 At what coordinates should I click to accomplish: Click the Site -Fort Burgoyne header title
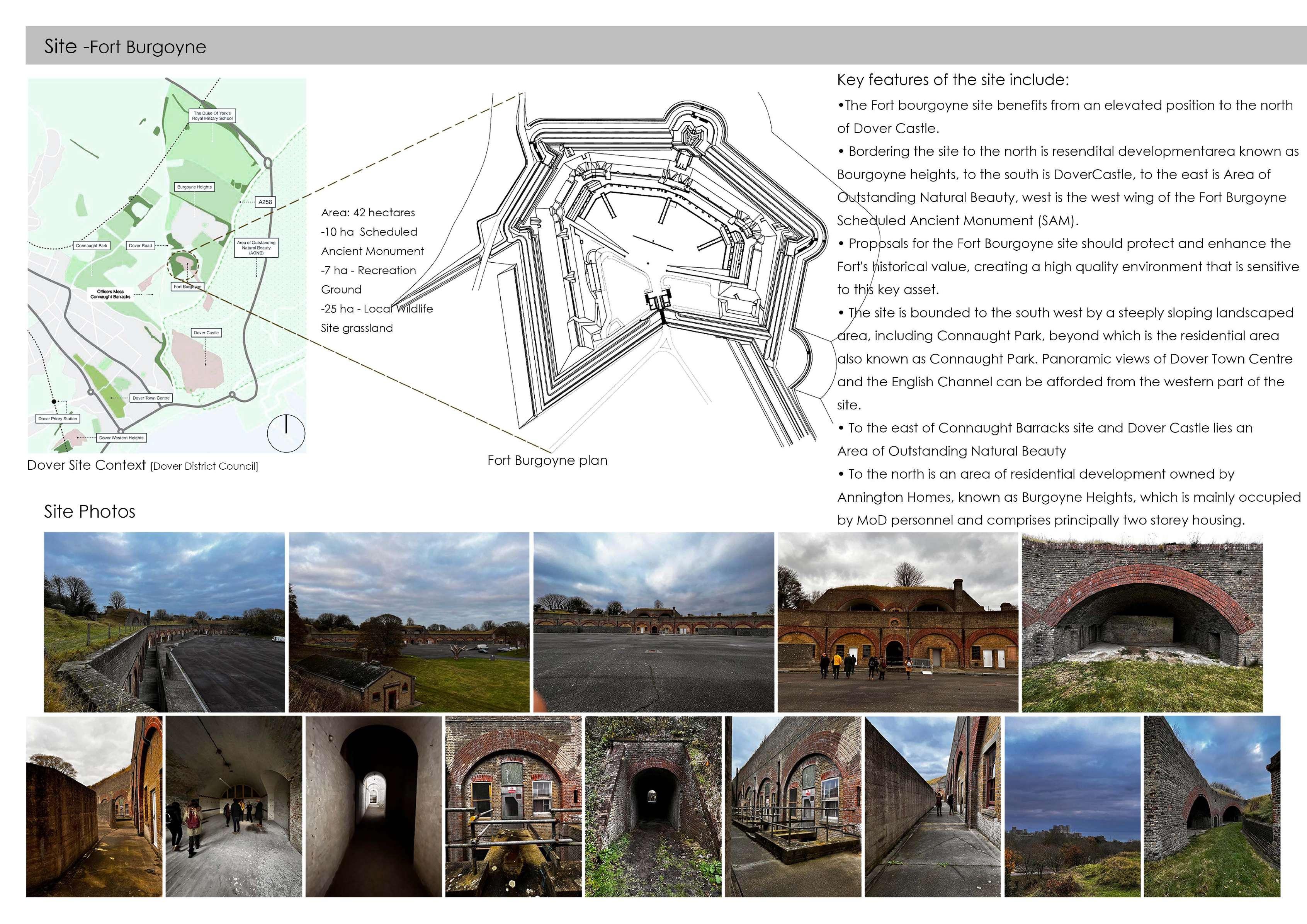[125, 46]
